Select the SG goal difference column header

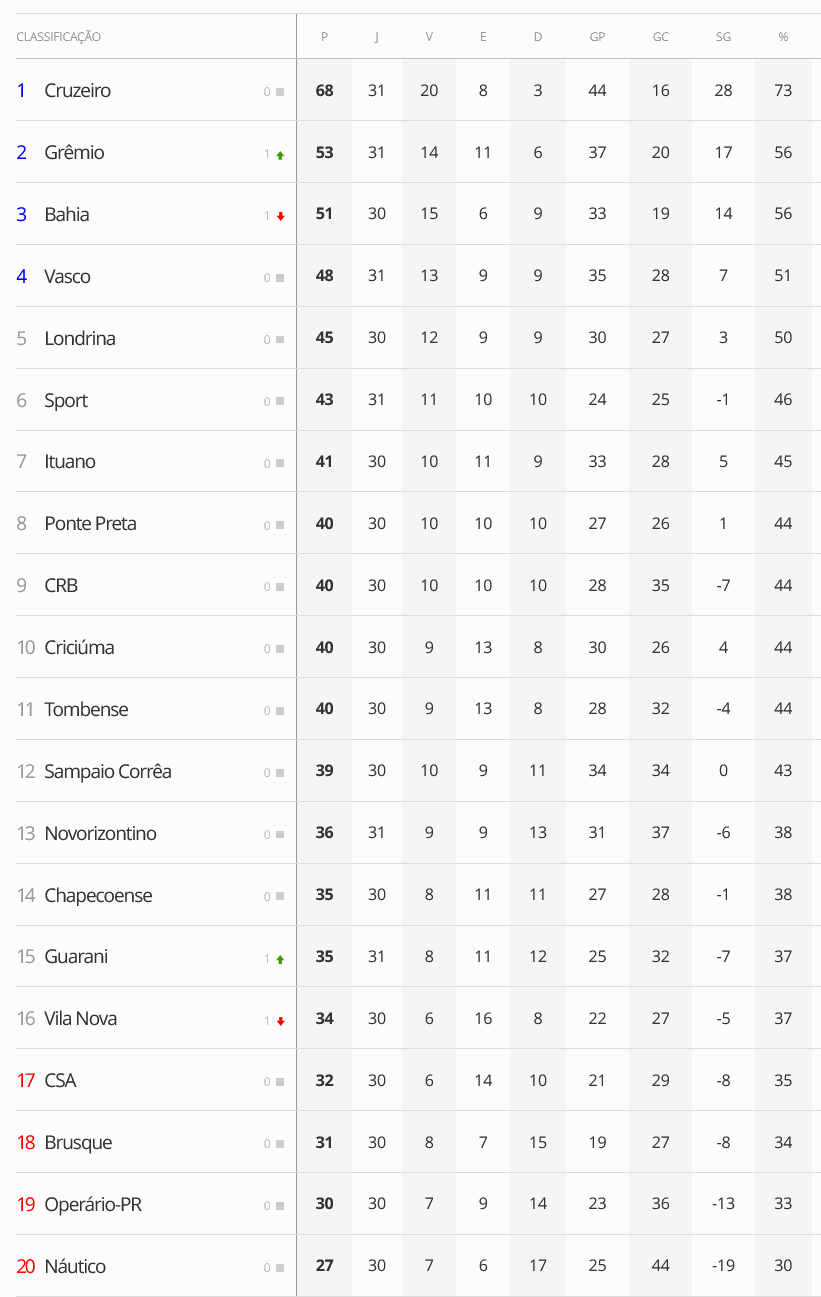(723, 37)
